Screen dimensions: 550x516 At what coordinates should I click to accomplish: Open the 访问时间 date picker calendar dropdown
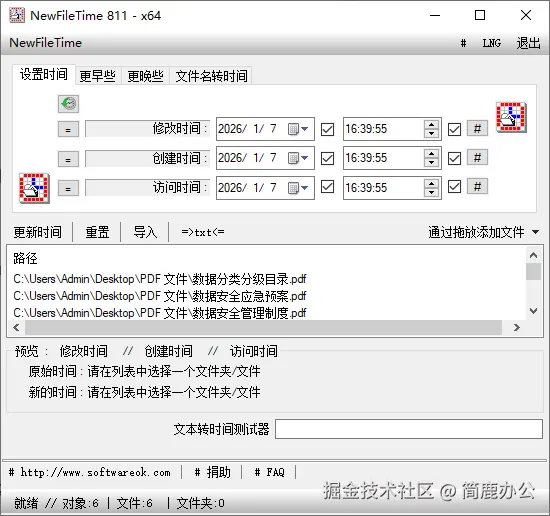[298, 188]
